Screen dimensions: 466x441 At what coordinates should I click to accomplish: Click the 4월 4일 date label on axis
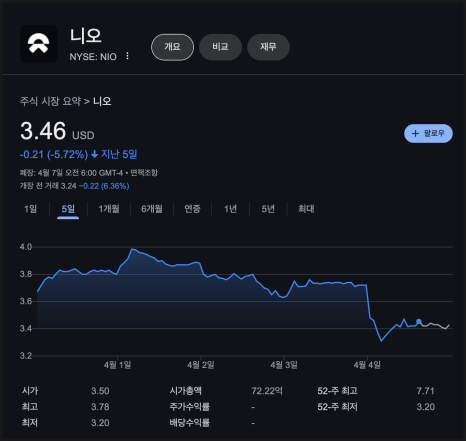coord(367,365)
